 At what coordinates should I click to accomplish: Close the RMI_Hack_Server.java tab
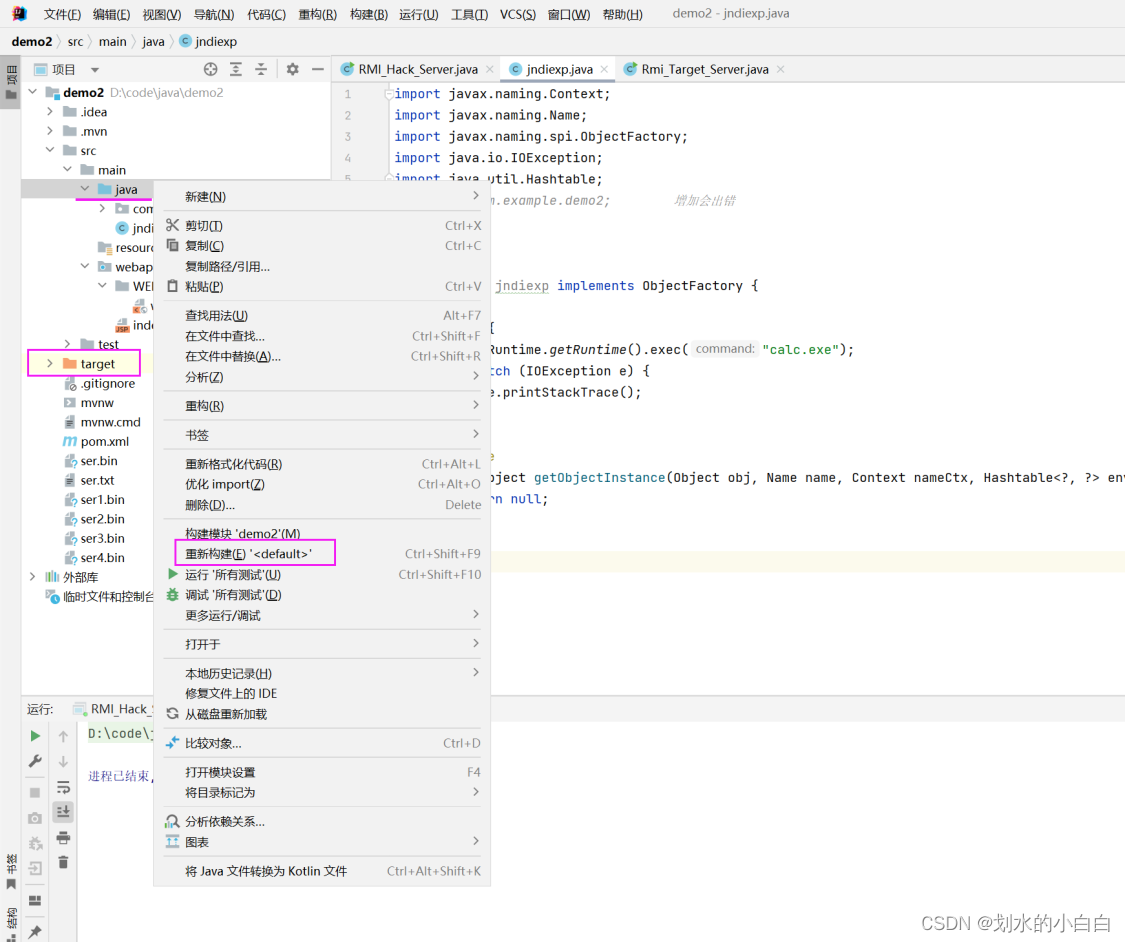click(x=490, y=69)
